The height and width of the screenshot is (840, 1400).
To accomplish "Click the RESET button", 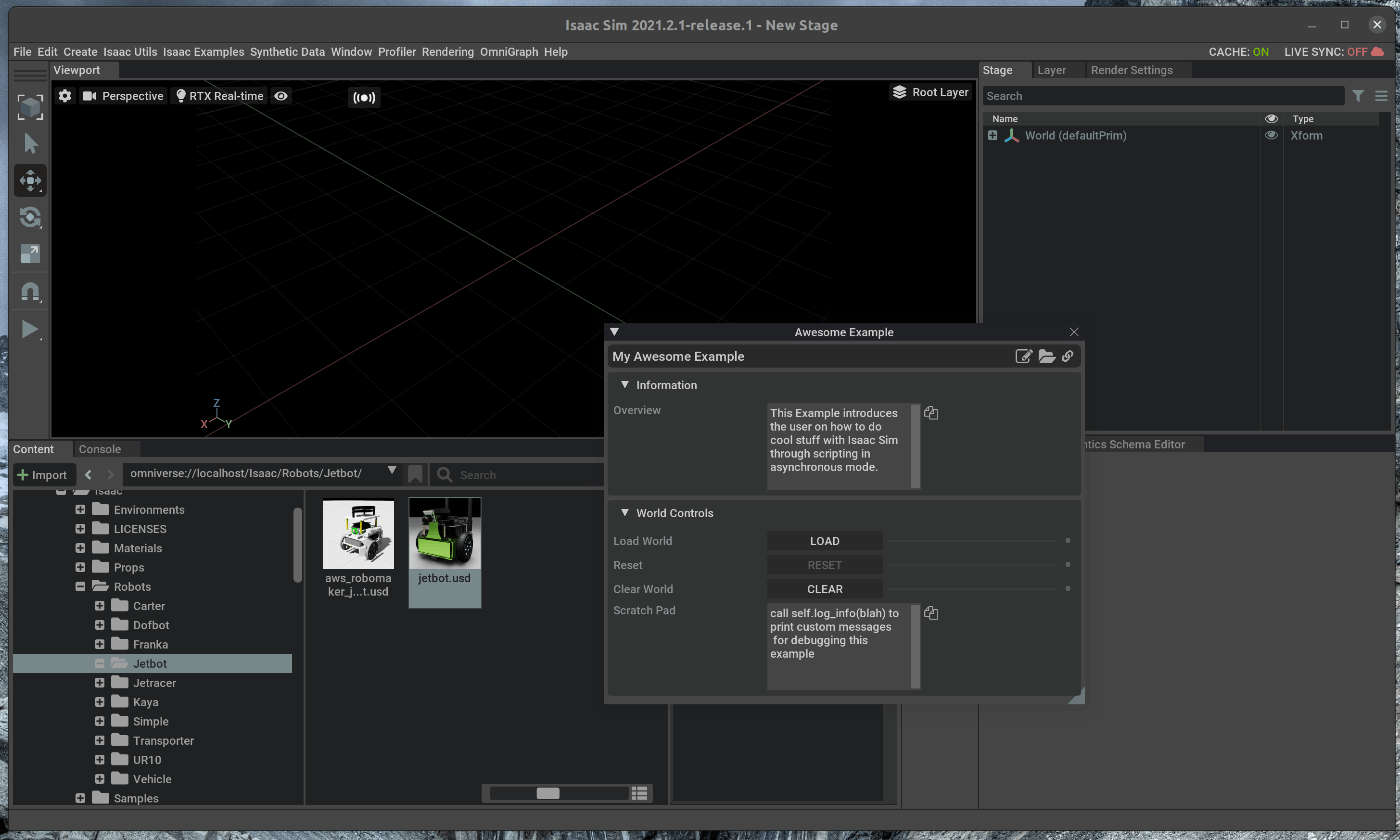I will point(825,565).
